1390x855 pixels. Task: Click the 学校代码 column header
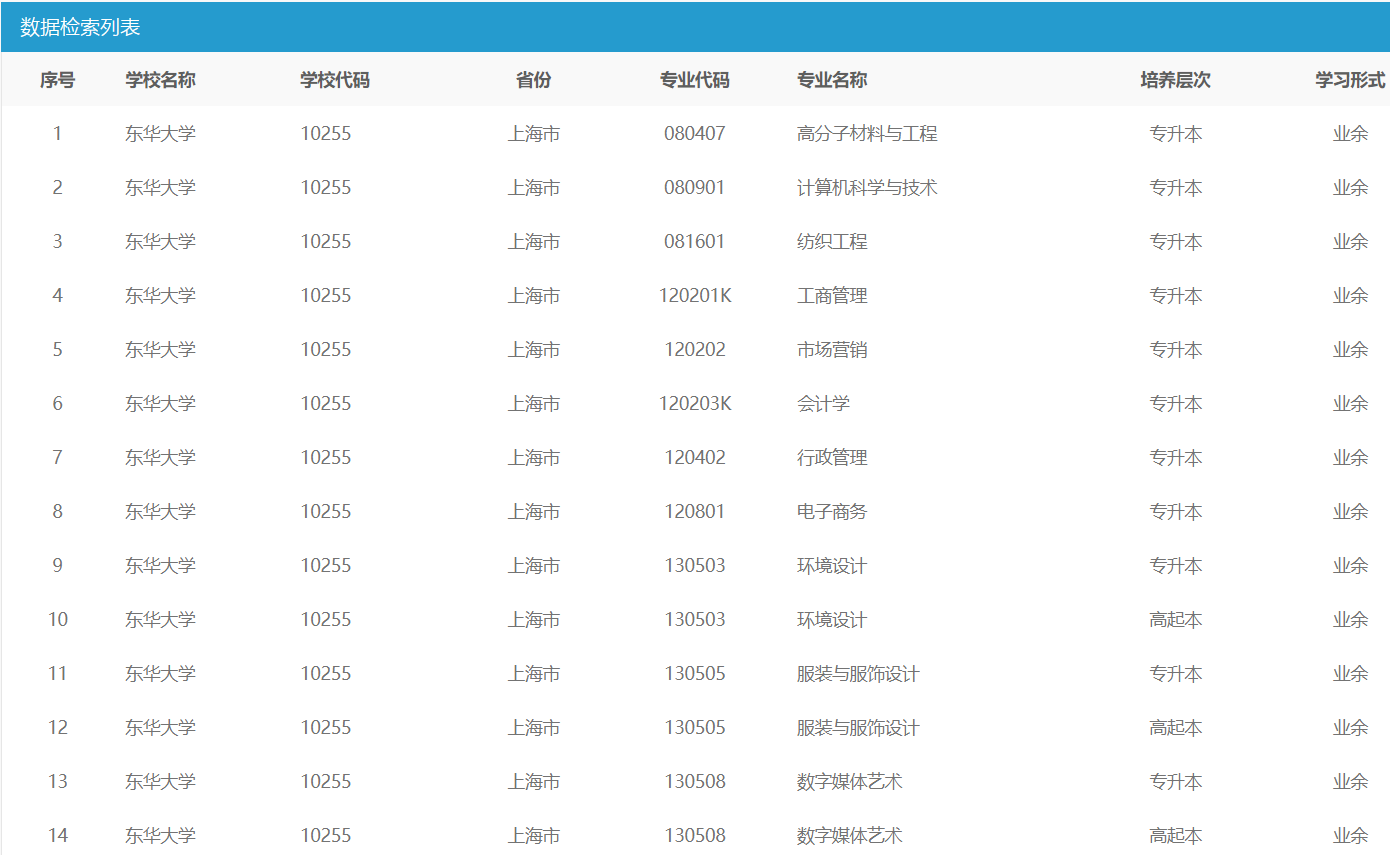tap(335, 80)
